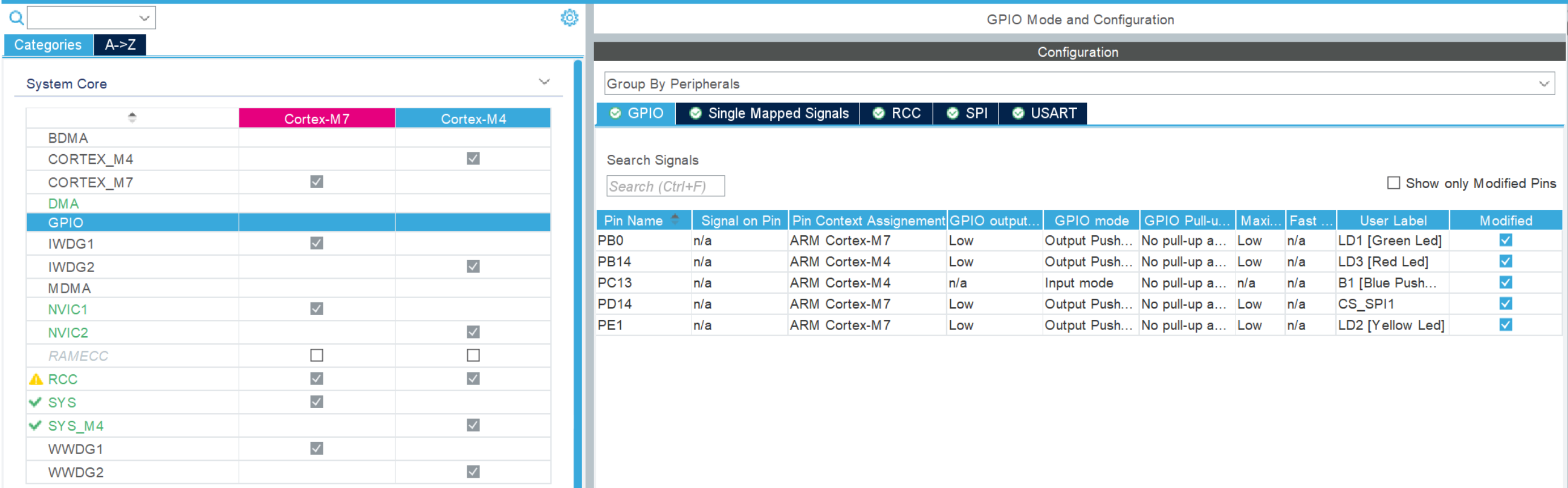Toggle RAMECC checkbox under Cortex-M4

pyautogui.click(x=473, y=355)
